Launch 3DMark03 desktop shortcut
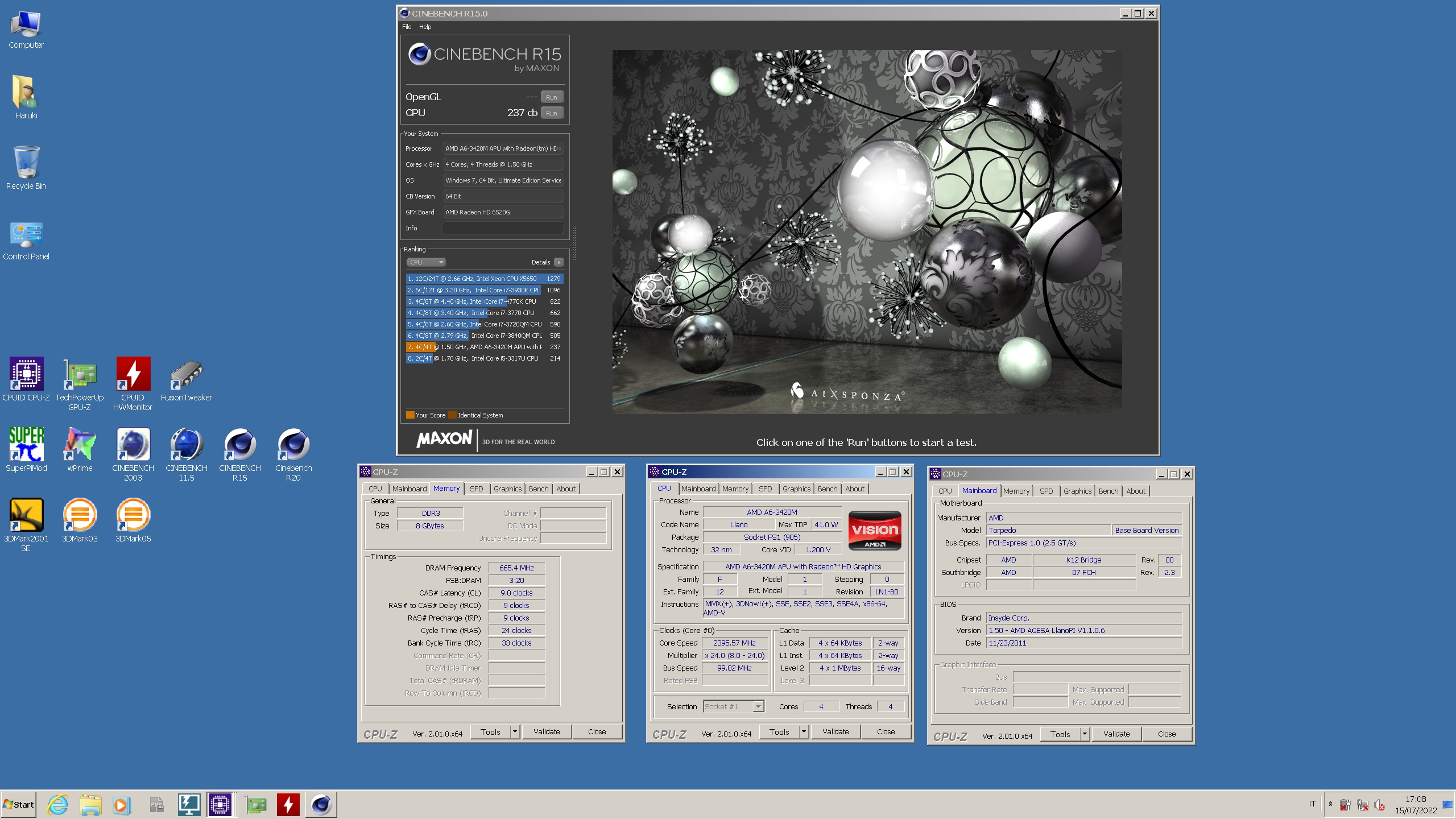Viewport: 1456px width, 819px height. point(80,520)
